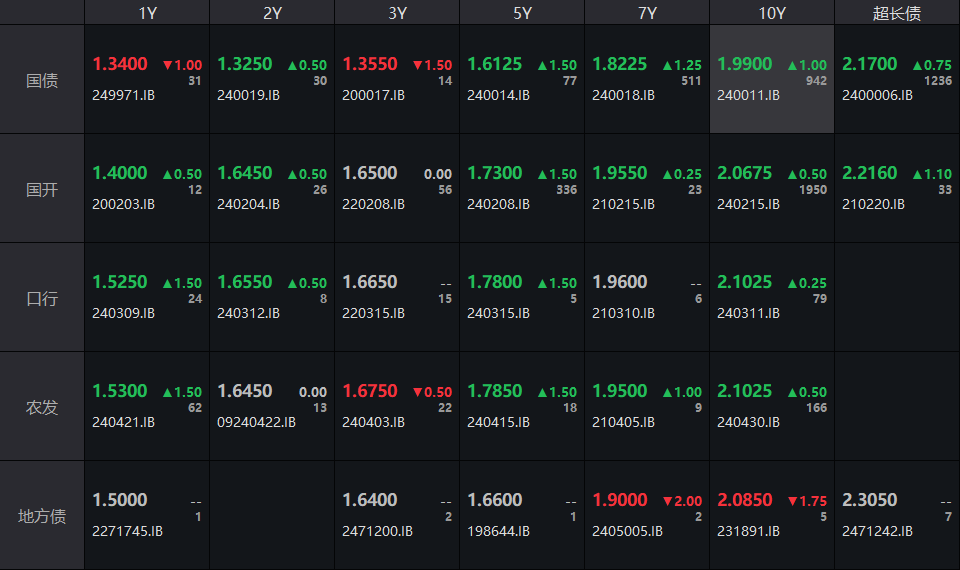Select the 超长债 column header
This screenshot has height=570, width=960.
(897, 13)
